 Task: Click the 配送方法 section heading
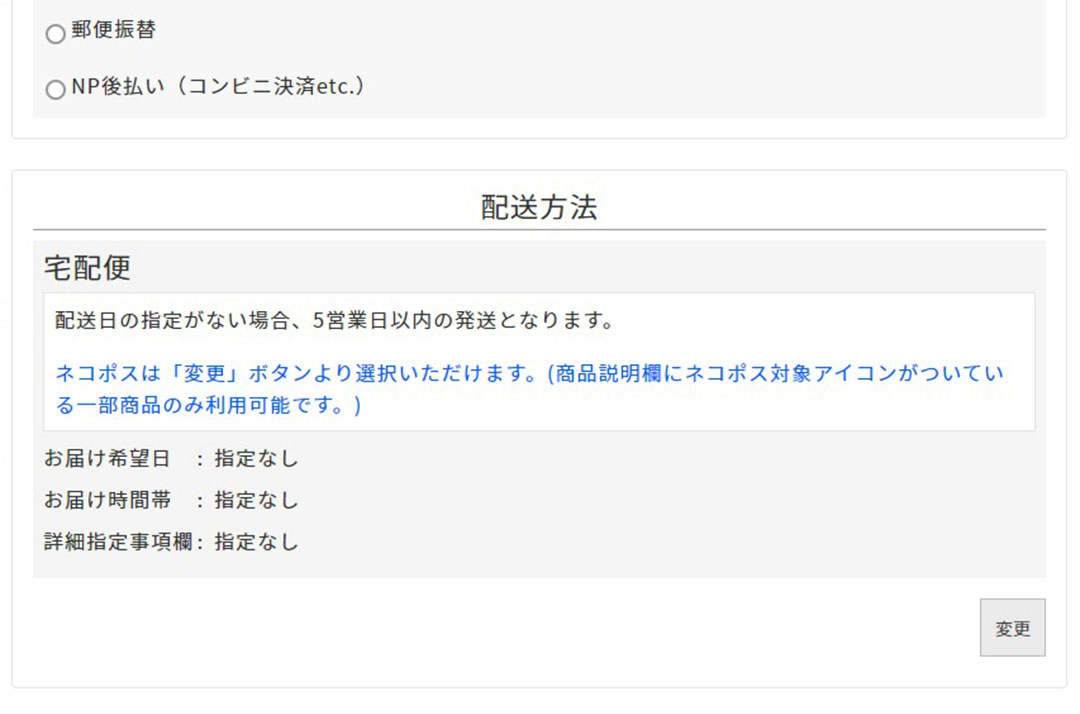539,207
